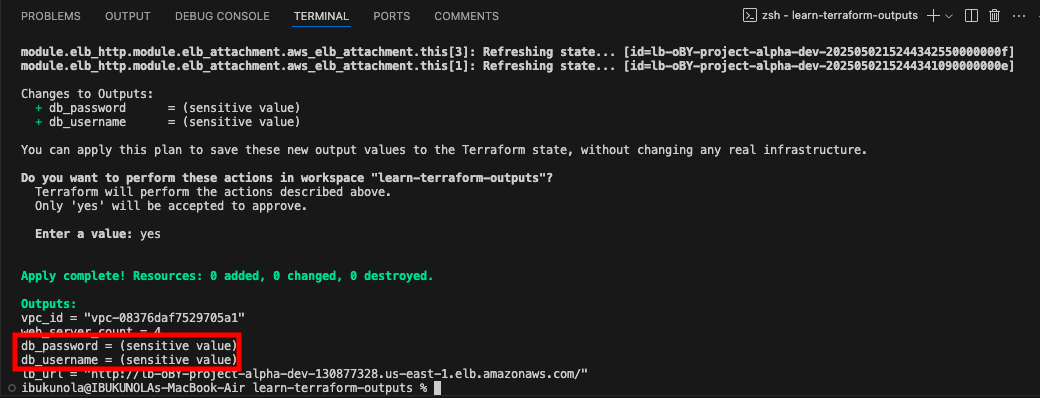Open the COMMENTS tab
This screenshot has width=1040, height=398.
(466, 16)
